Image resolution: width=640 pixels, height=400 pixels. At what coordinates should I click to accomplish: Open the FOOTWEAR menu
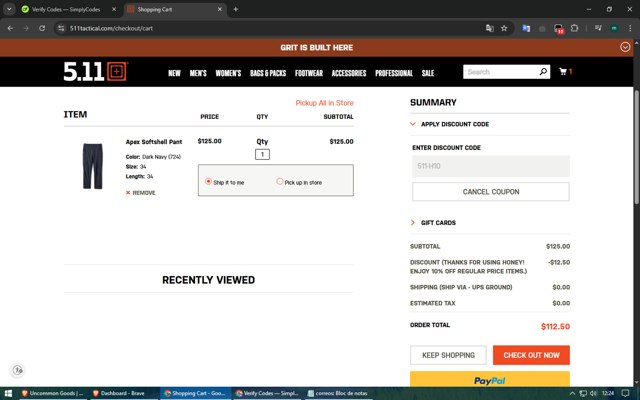[x=309, y=73]
